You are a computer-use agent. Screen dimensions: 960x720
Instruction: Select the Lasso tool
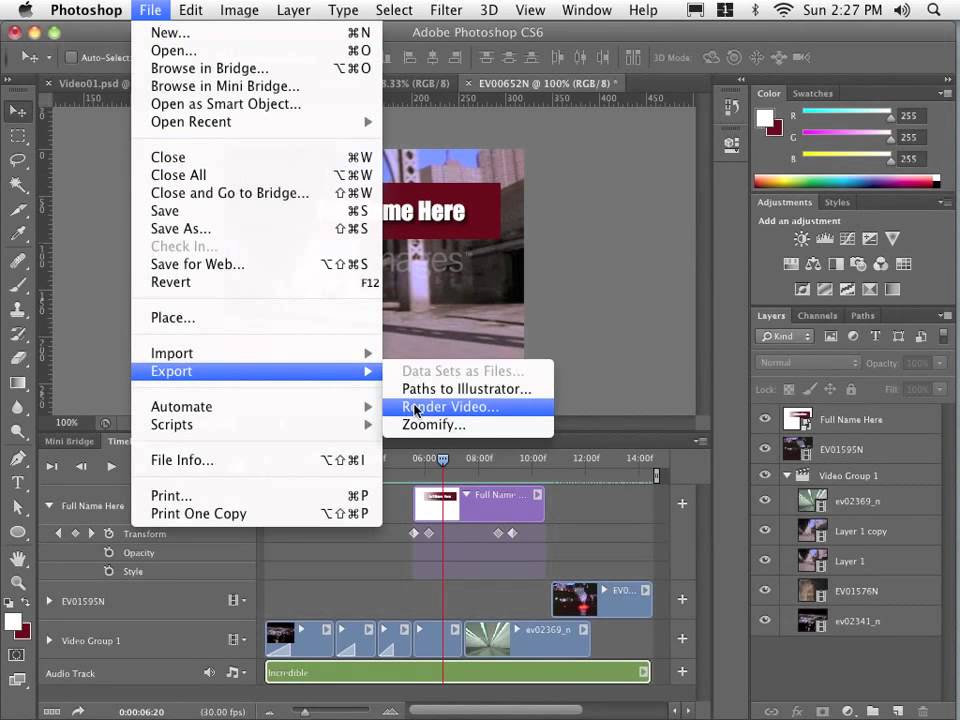[18, 160]
